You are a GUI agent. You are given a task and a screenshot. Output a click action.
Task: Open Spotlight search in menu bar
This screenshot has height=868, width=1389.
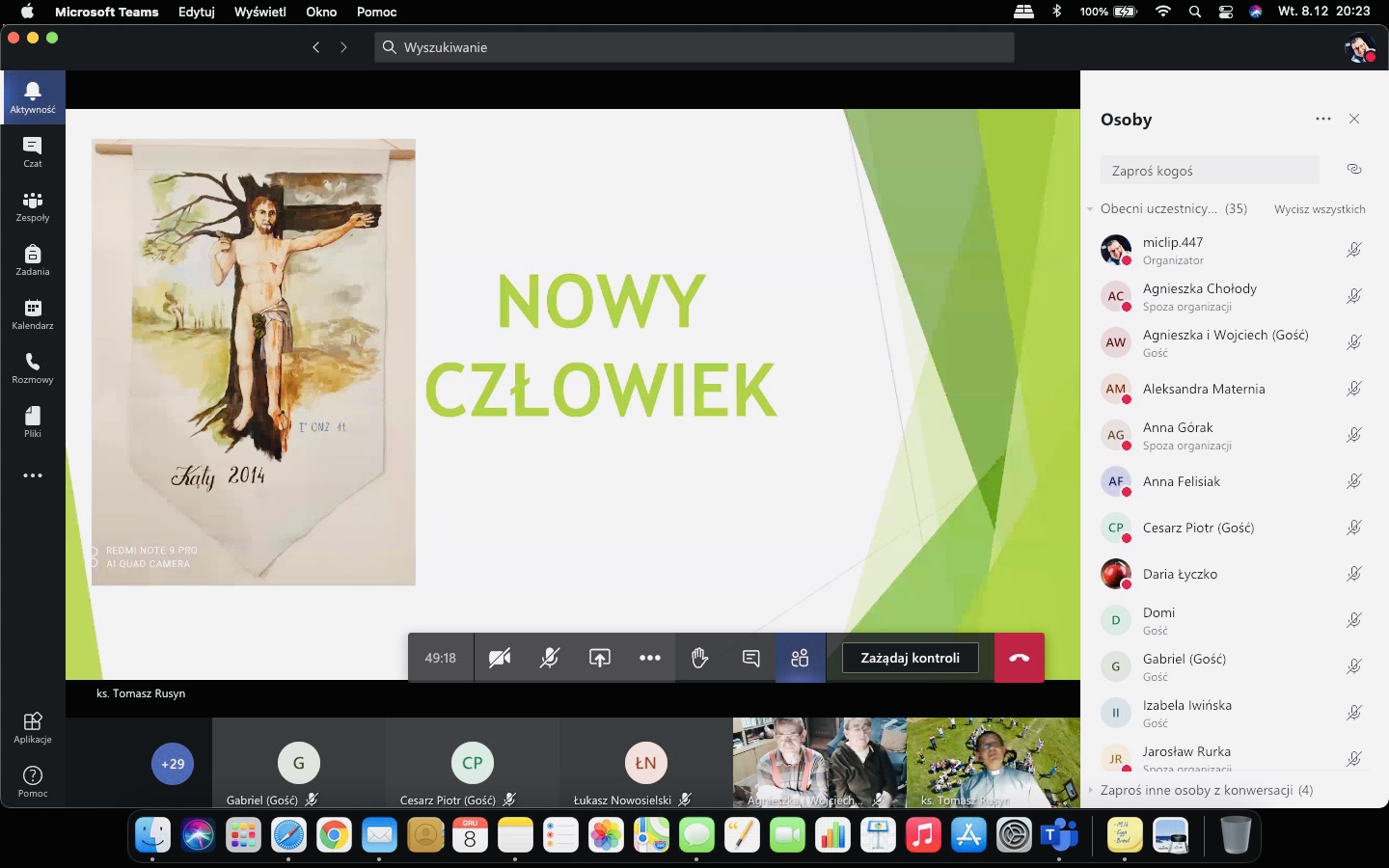click(x=1195, y=12)
